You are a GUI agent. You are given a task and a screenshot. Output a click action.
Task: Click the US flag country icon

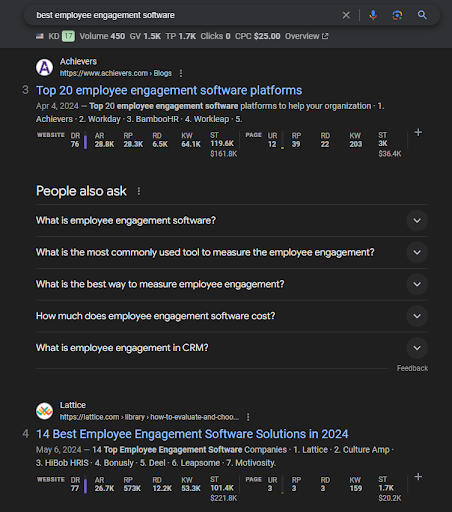click(40, 36)
